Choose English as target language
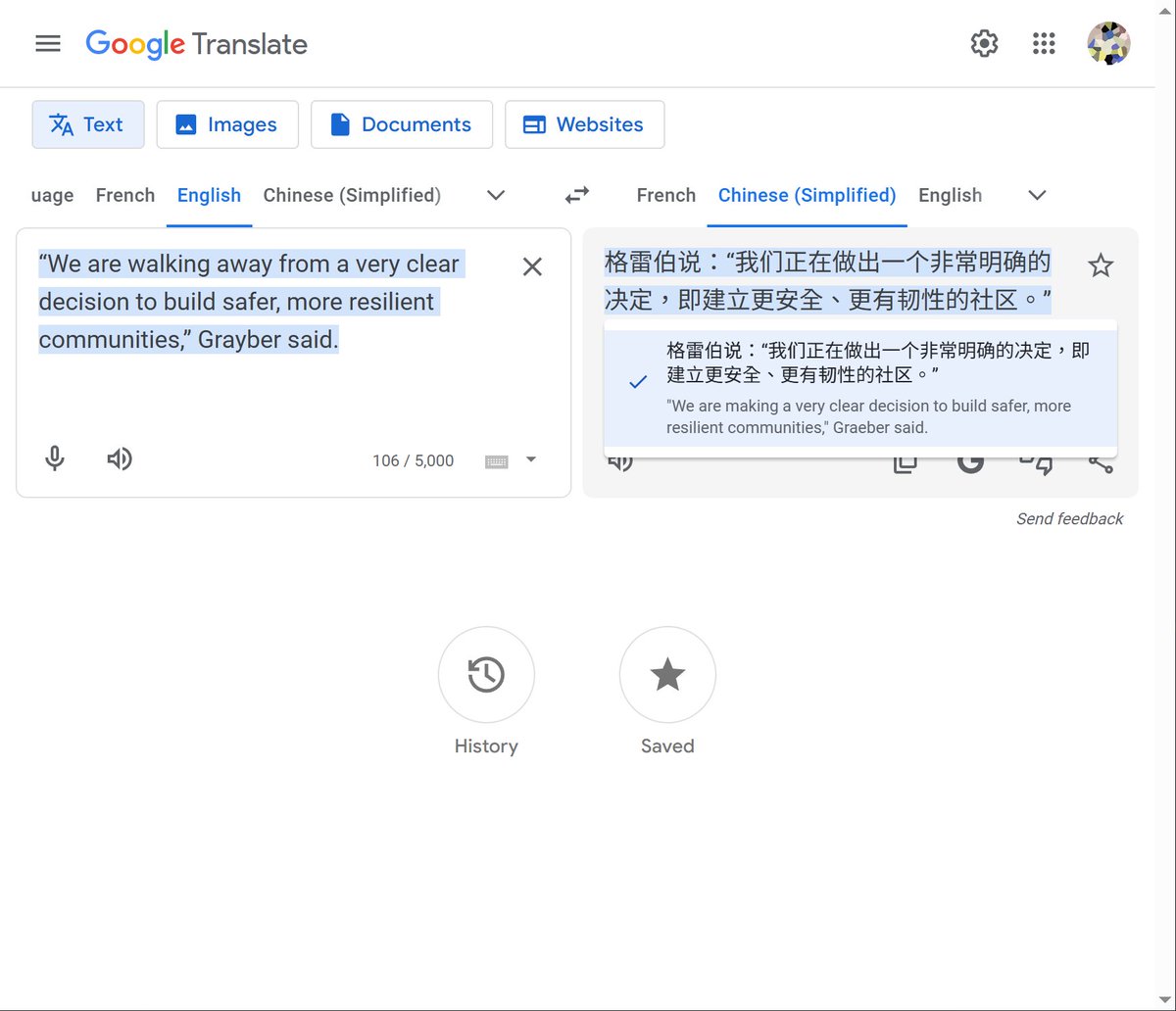The width and height of the screenshot is (1176, 1011). point(950,195)
